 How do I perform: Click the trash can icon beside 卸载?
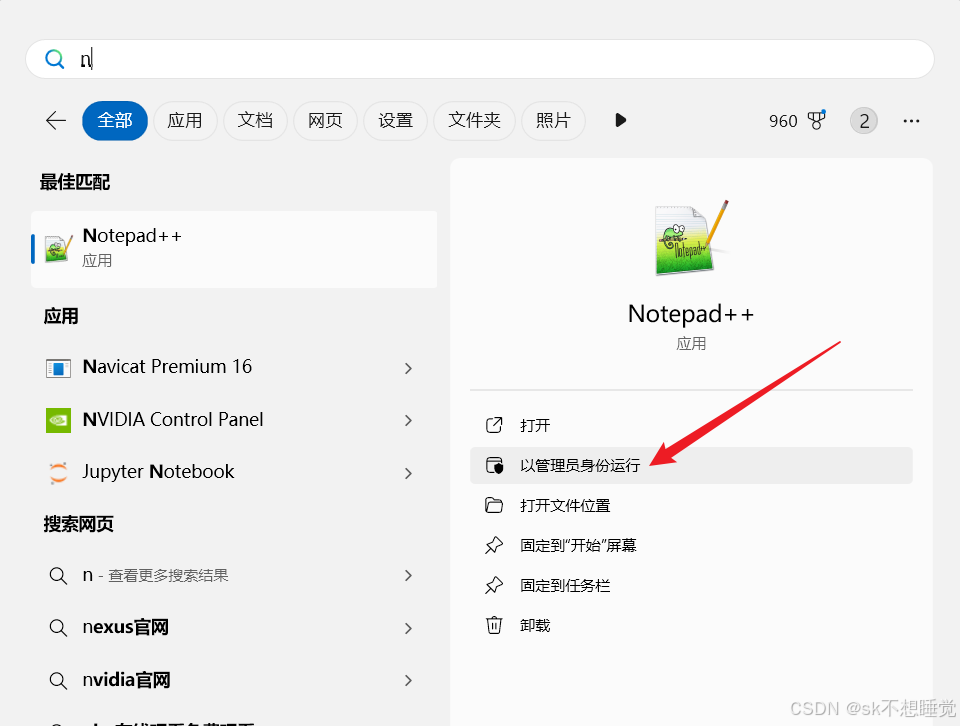tap(494, 626)
